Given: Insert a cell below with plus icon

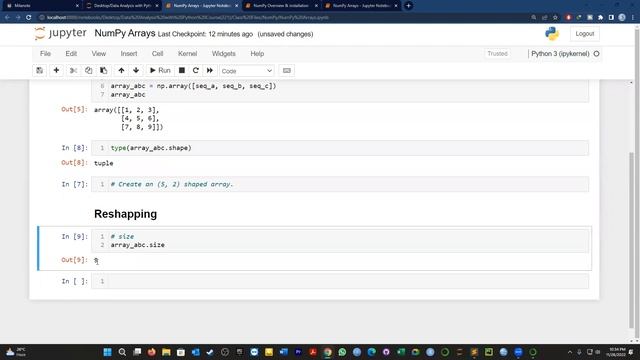Looking at the screenshot, I should 56,71.
